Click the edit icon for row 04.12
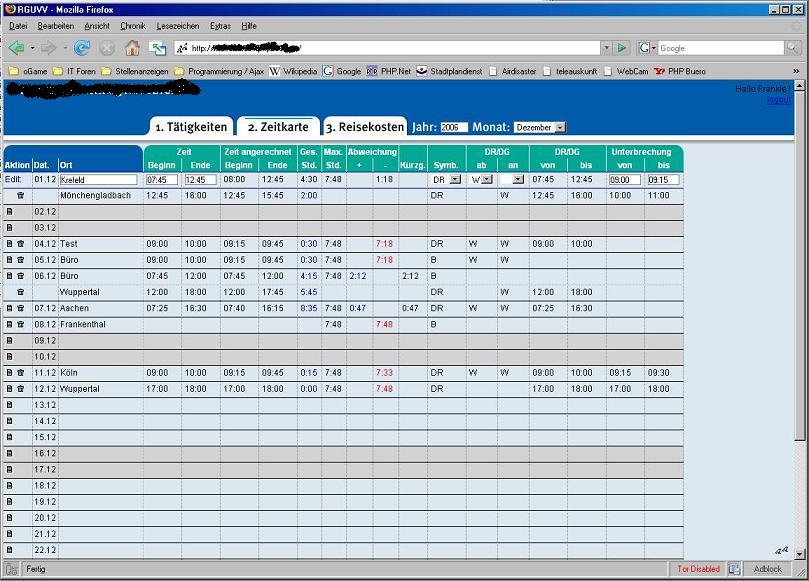The image size is (809, 581). 9,244
